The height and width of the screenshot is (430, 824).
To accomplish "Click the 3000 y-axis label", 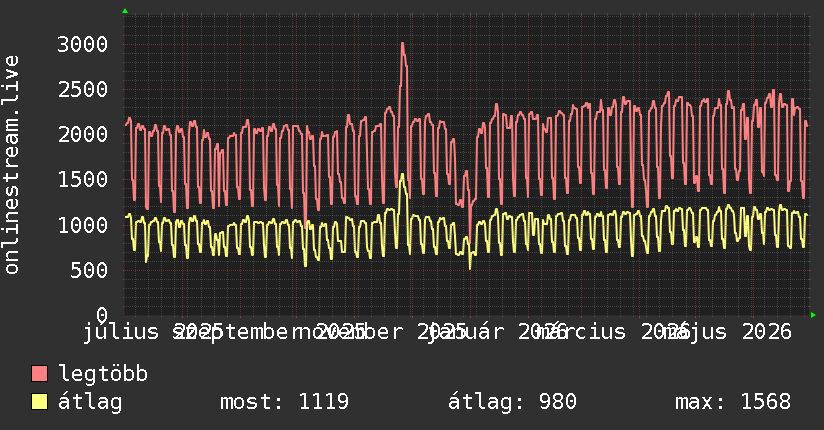I will (x=83, y=45).
